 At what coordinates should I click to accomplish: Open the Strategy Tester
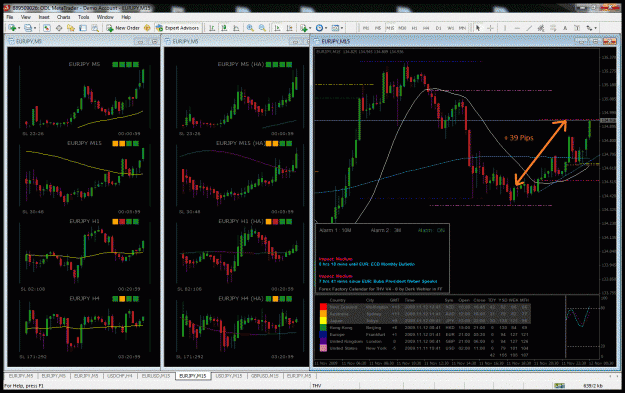95,28
